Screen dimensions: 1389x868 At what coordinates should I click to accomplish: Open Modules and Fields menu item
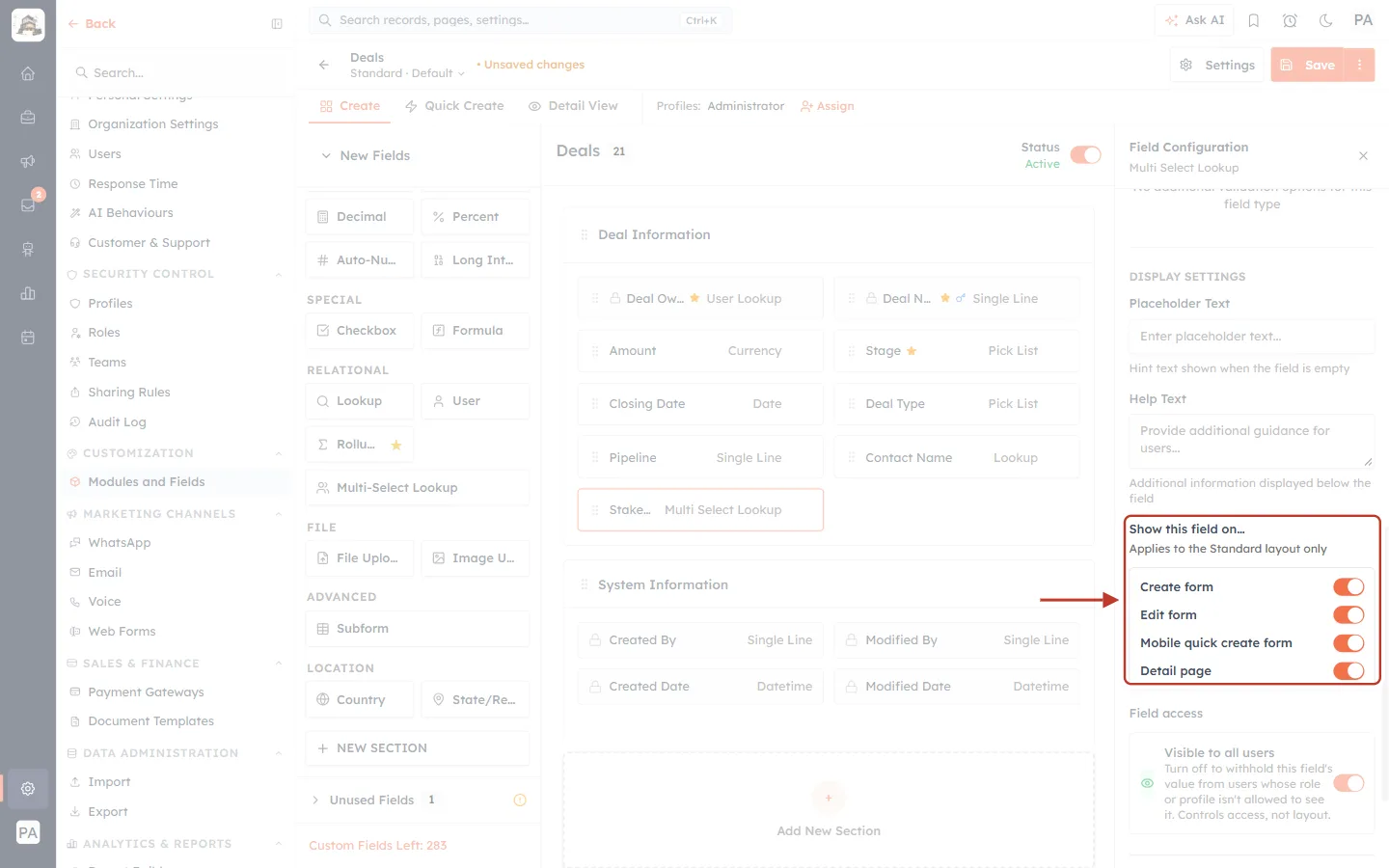tap(175, 482)
